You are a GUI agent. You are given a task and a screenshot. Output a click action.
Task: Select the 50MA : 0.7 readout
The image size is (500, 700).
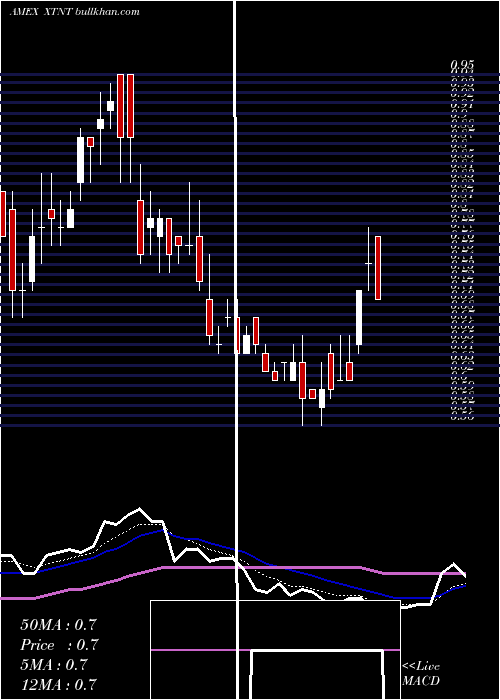(x=58, y=625)
